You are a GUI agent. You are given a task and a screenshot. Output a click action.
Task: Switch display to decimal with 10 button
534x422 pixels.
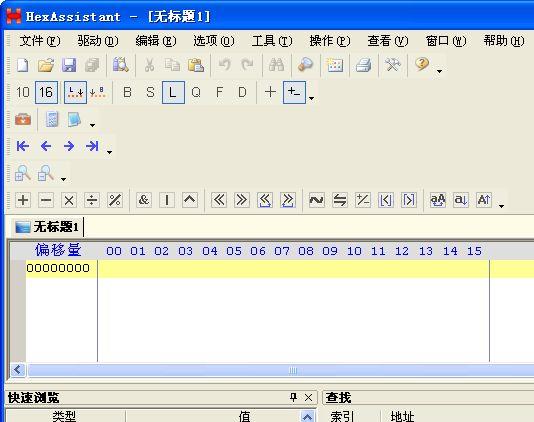(x=23, y=92)
